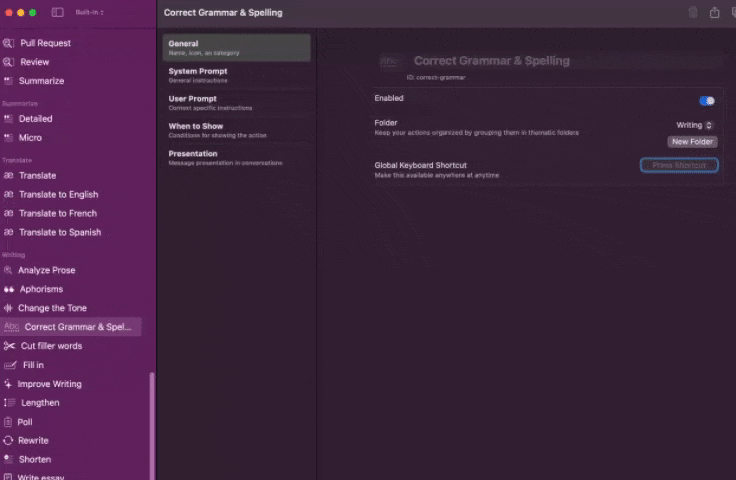This screenshot has height=480, width=736.
Task: Open the Built-in dropdown in the toolbar
Action: [90, 12]
